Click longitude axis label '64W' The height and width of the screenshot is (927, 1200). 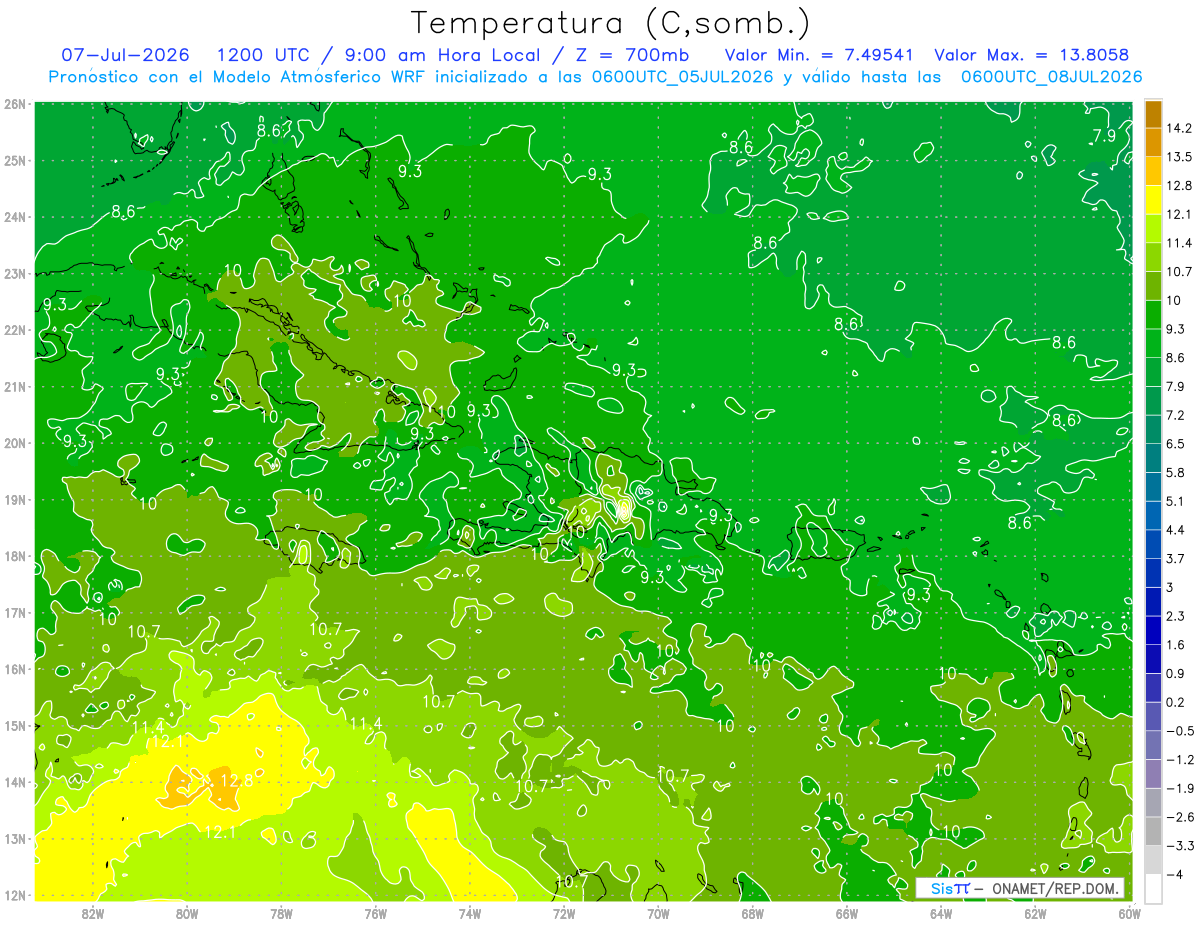941,912
